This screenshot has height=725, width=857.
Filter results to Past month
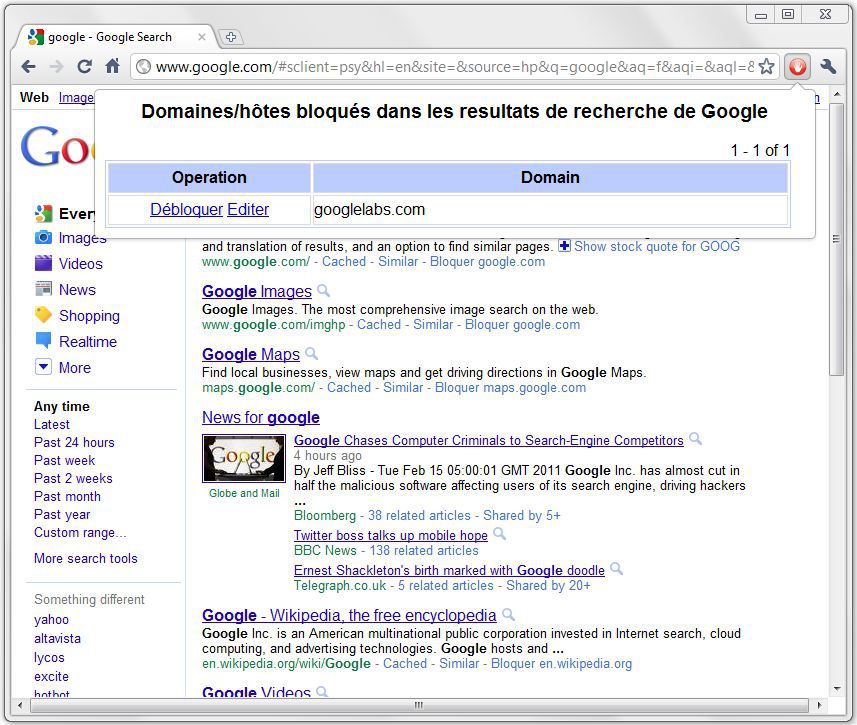[x=67, y=496]
